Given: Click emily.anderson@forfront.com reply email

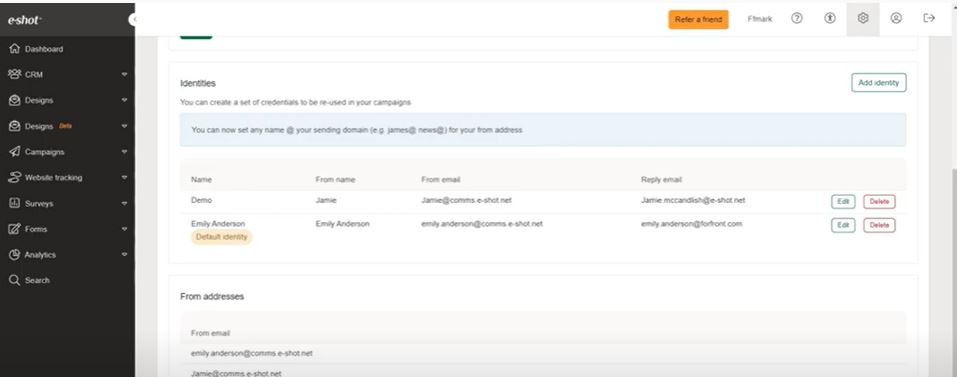Looking at the screenshot, I should coord(692,224).
